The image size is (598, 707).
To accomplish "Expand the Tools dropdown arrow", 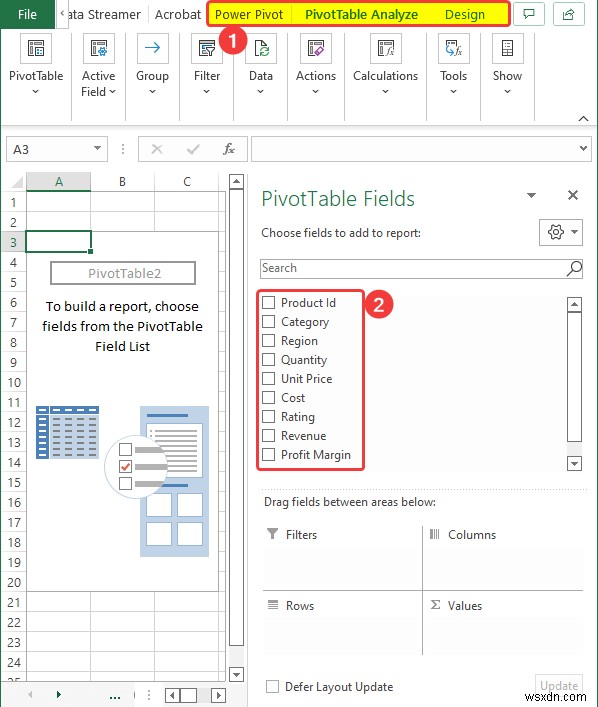I will click(453, 92).
